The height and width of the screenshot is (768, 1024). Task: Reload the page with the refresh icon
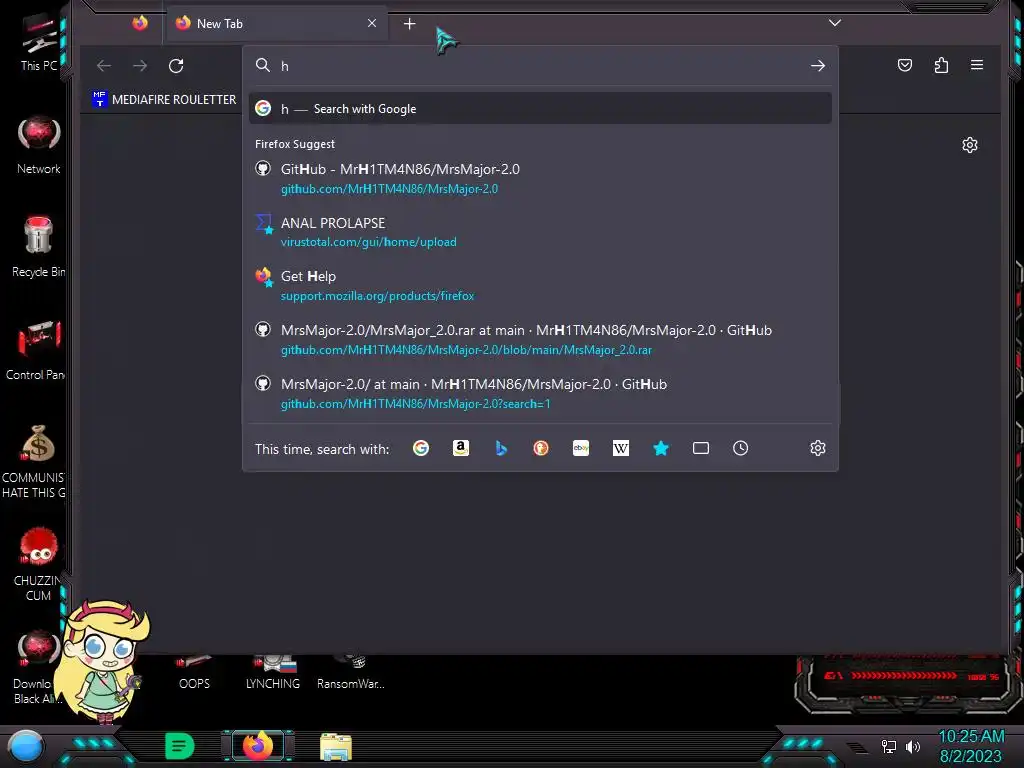[x=176, y=66]
